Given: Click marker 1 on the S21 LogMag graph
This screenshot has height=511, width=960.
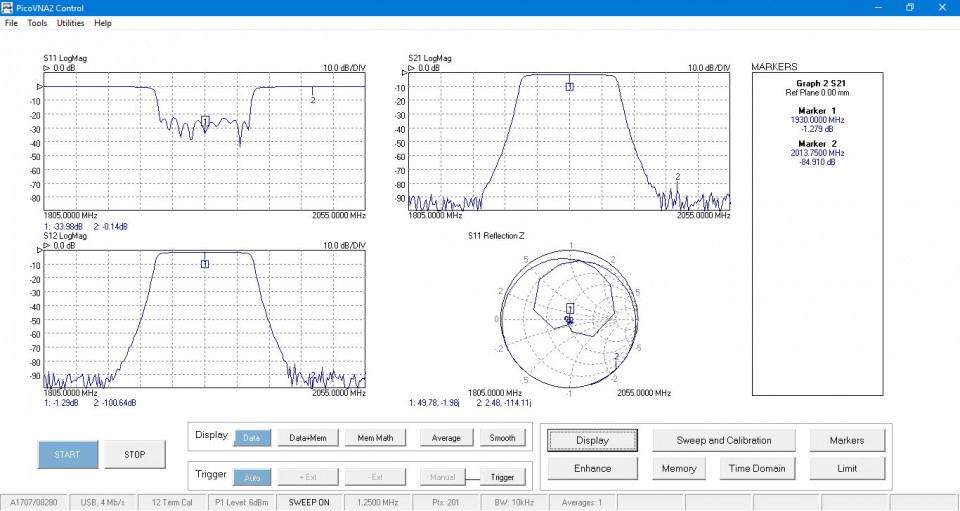Looking at the screenshot, I should pos(569,87).
